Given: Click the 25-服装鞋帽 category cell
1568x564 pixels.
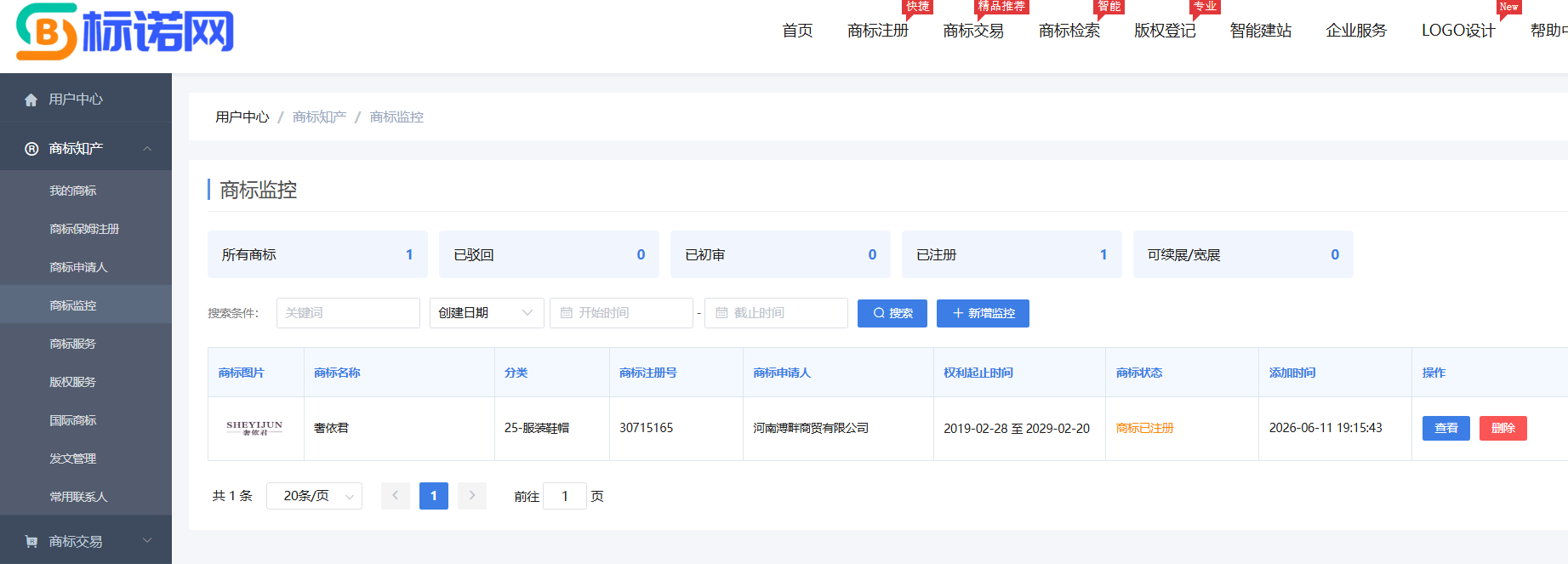Looking at the screenshot, I should [537, 428].
